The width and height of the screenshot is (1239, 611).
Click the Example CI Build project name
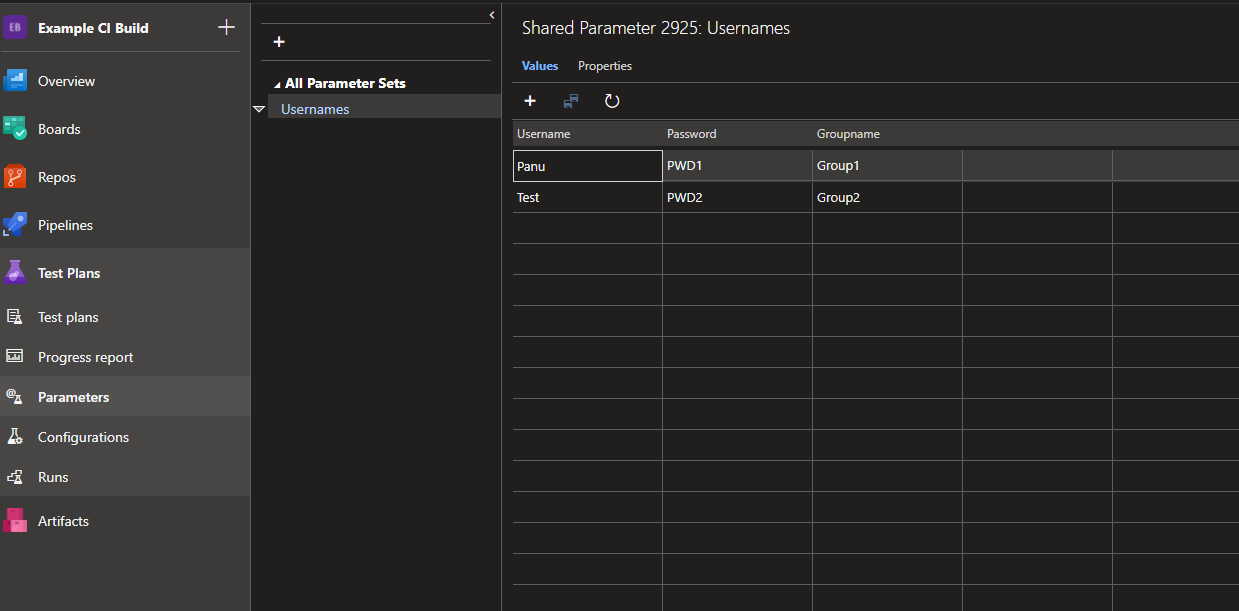[x=93, y=28]
